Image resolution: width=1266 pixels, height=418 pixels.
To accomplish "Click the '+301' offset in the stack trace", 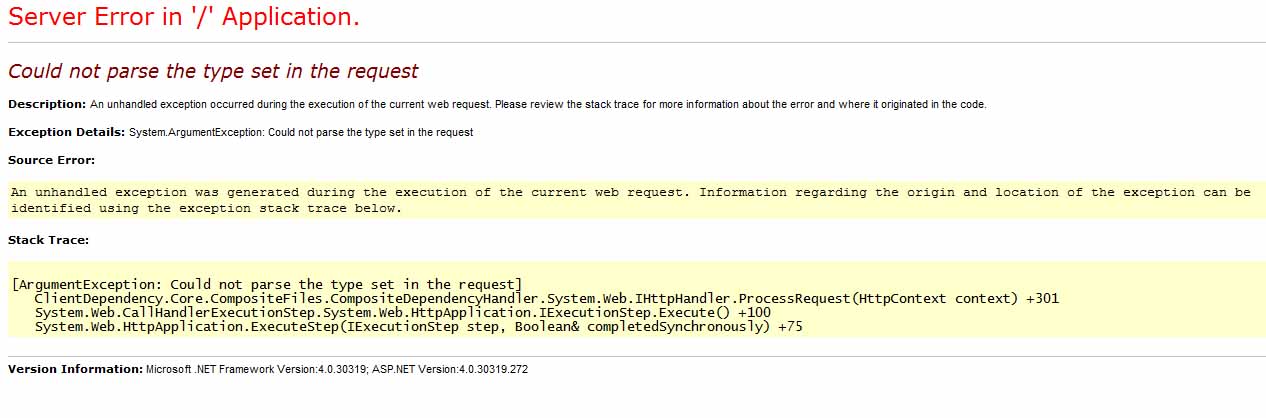I will click(1042, 298).
